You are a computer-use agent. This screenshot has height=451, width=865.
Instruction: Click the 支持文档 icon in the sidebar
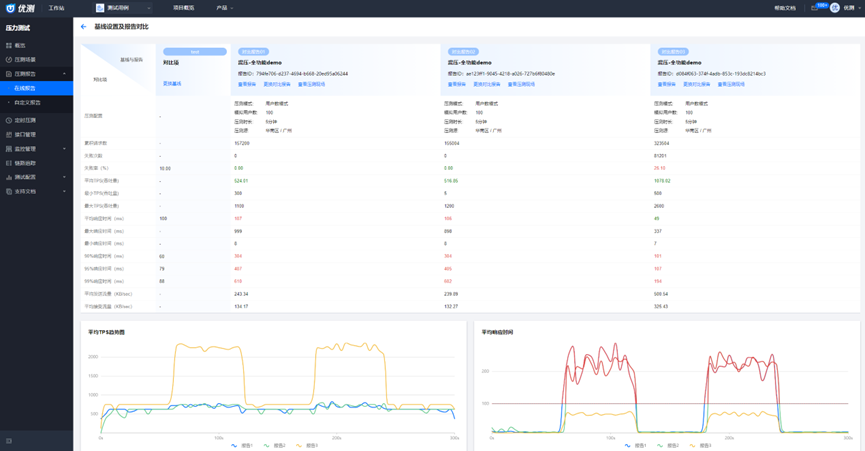coord(8,192)
